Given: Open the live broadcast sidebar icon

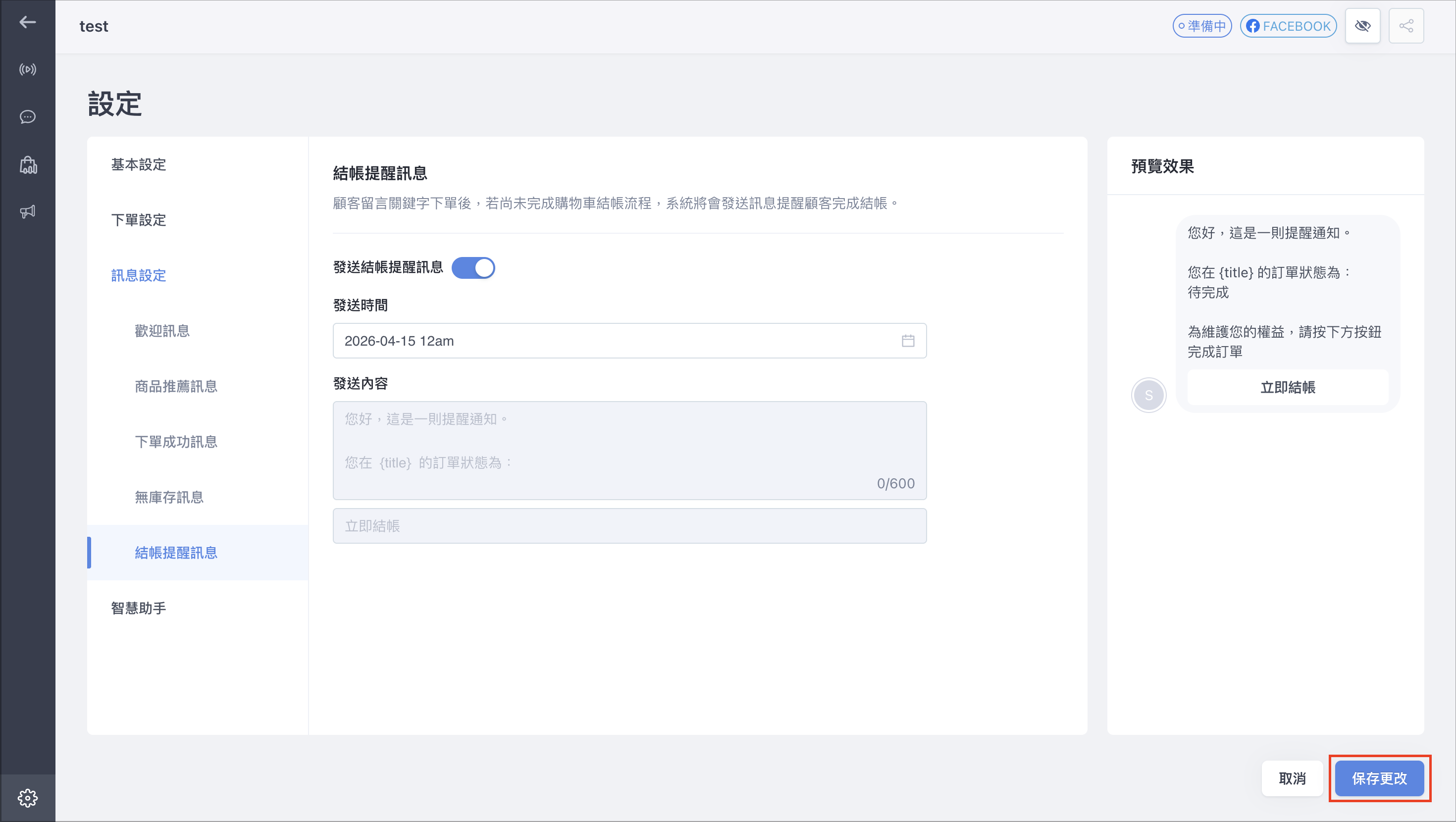Looking at the screenshot, I should click(x=27, y=69).
